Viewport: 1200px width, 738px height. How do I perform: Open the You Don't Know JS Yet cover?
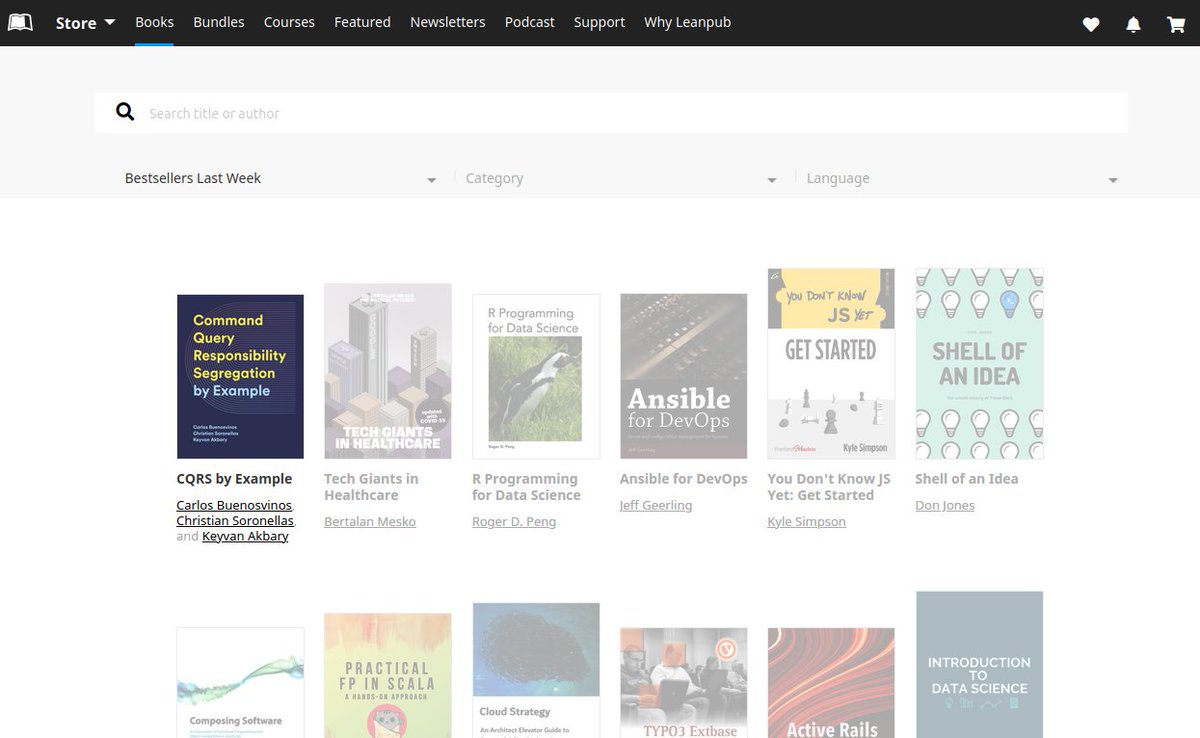(x=831, y=363)
